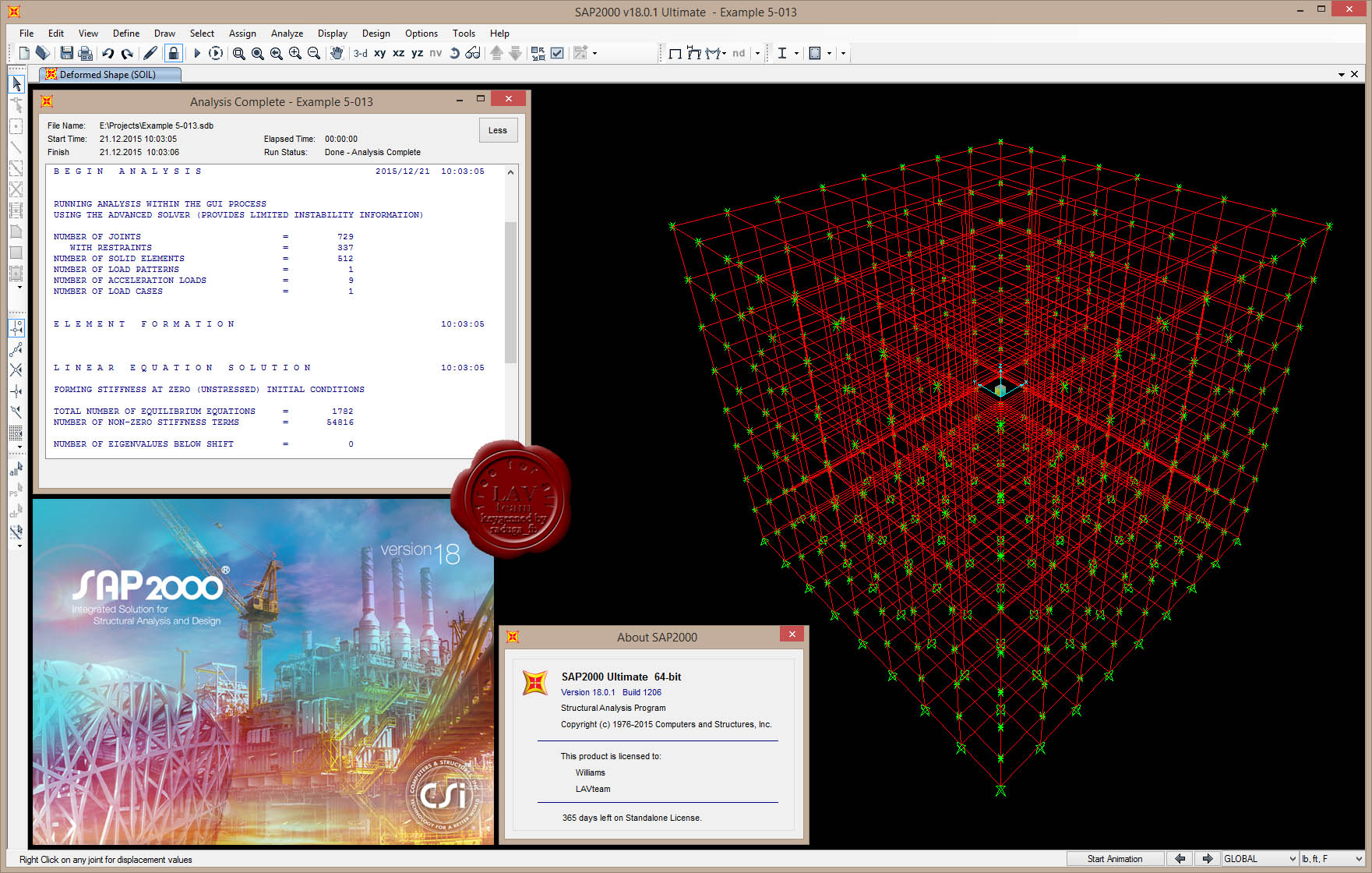This screenshot has width=1372, height=873.
Task: Expand the dropdown beside the rectangular section icon
Action: [x=829, y=53]
